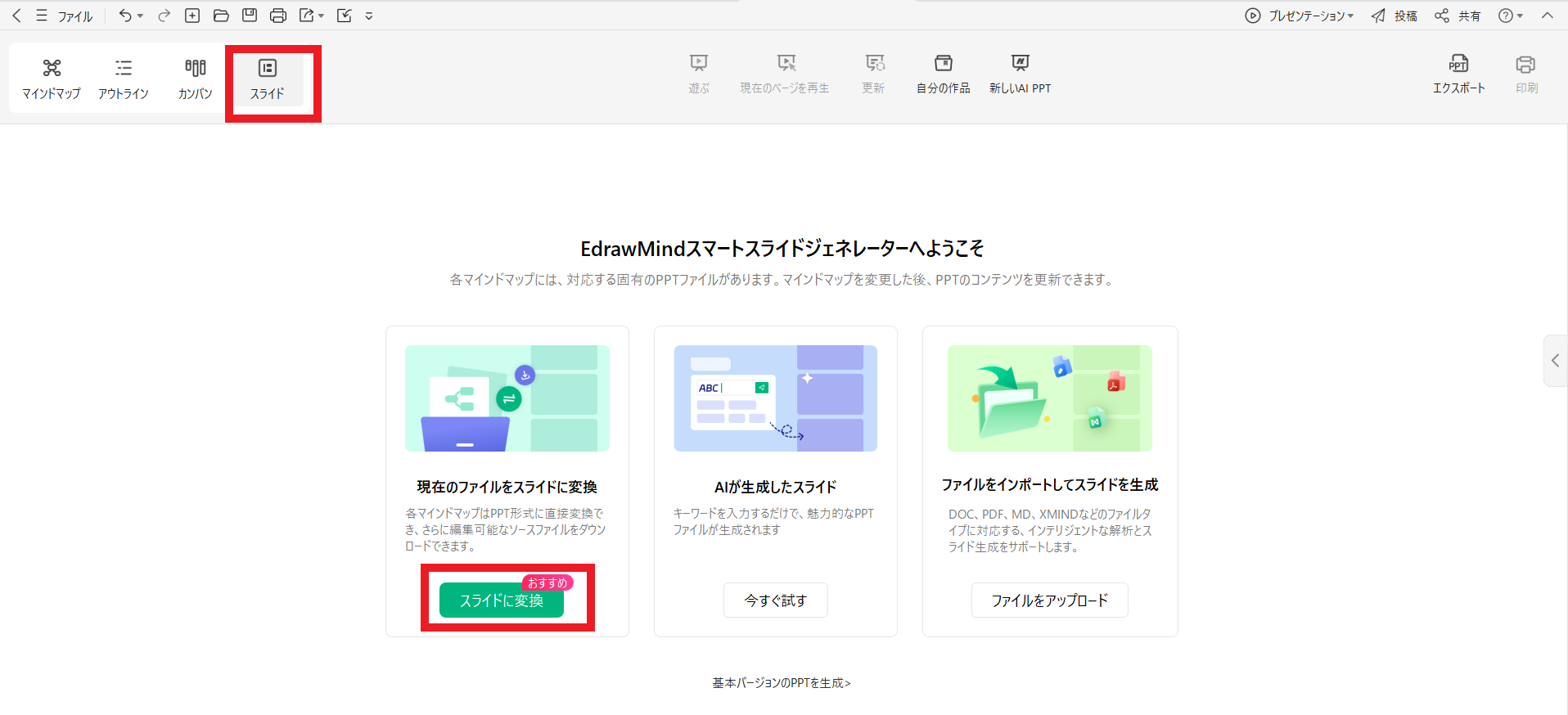Click the 今すぐ試す button

coord(776,600)
